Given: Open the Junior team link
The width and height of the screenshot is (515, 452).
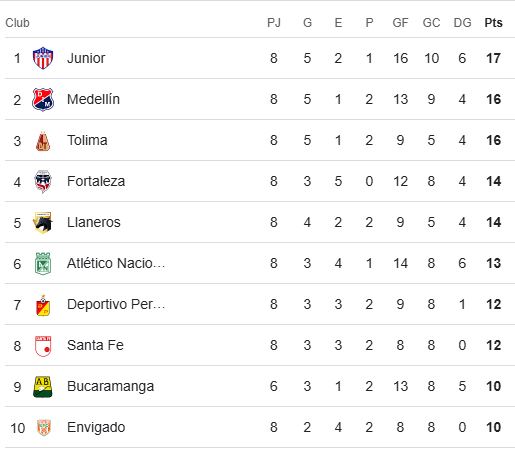Looking at the screenshot, I should [86, 58].
